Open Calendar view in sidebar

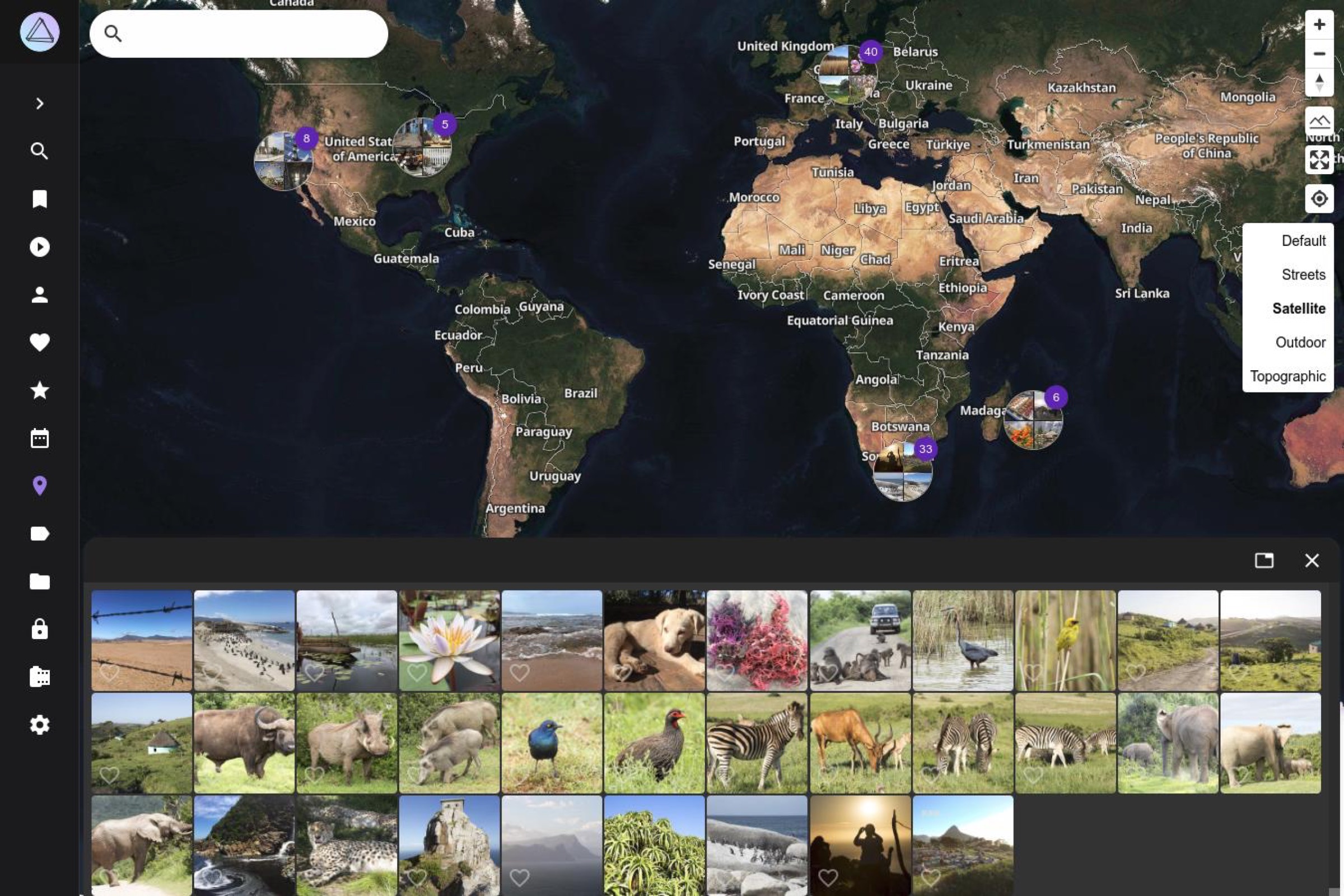coord(39,438)
